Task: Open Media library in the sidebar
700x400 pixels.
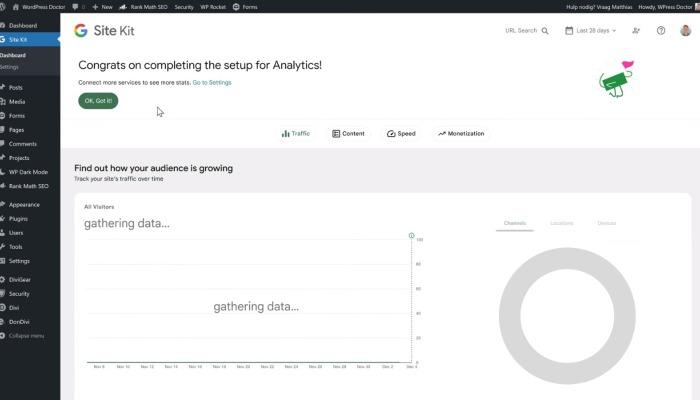Action: tap(17, 101)
